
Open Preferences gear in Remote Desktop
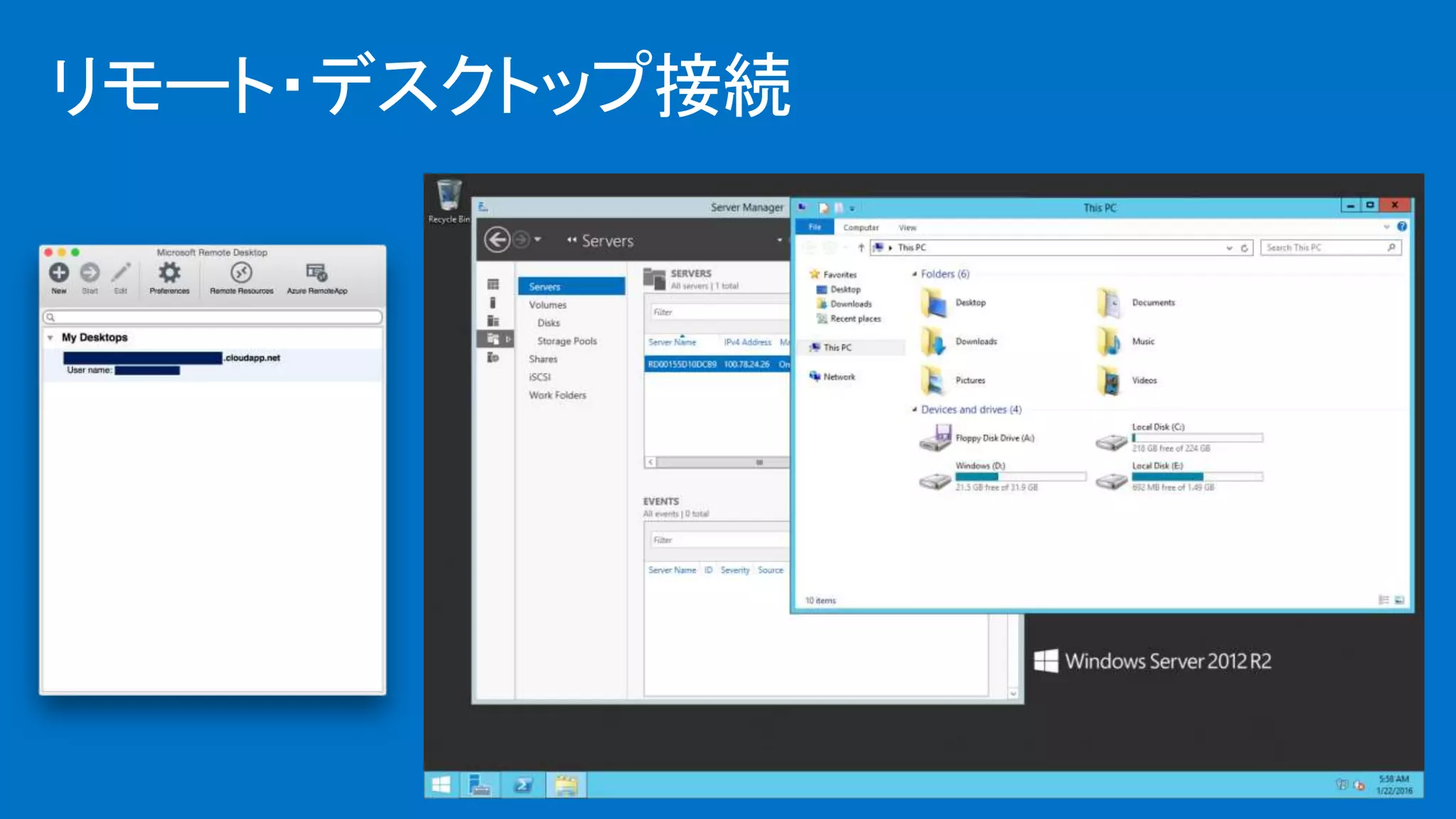click(x=169, y=273)
